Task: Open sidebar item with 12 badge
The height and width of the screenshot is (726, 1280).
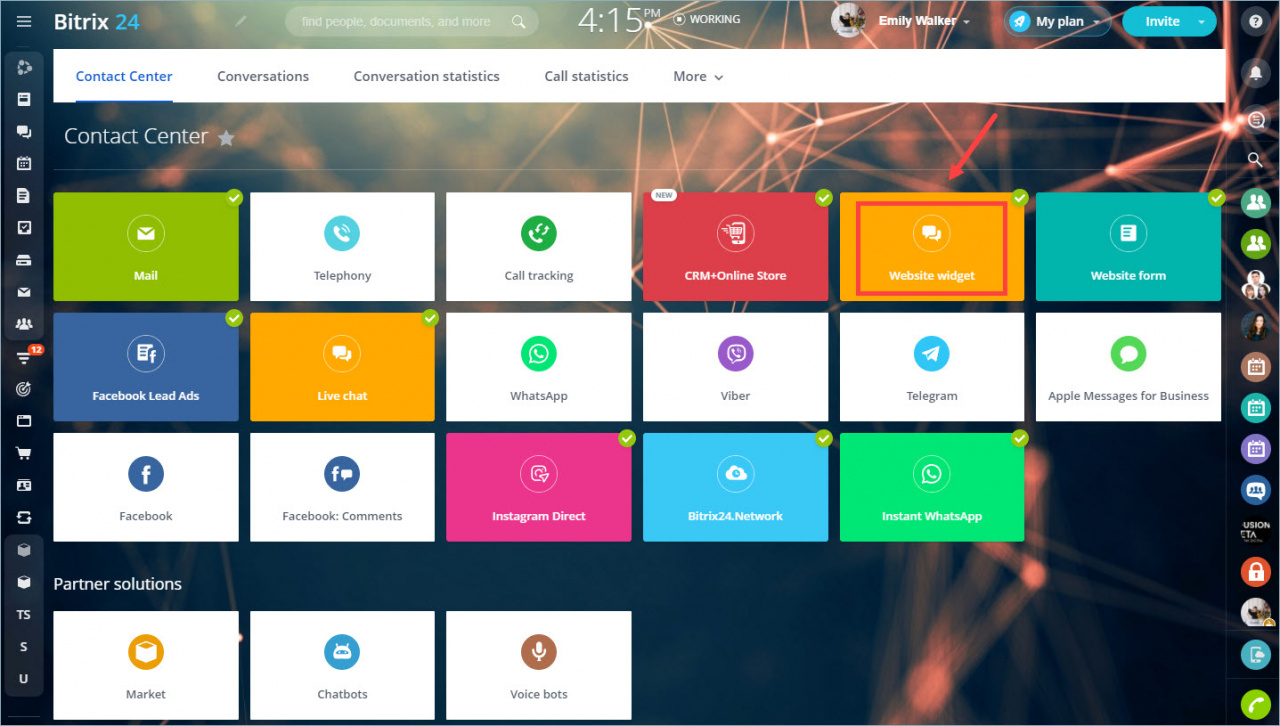Action: [x=26, y=356]
